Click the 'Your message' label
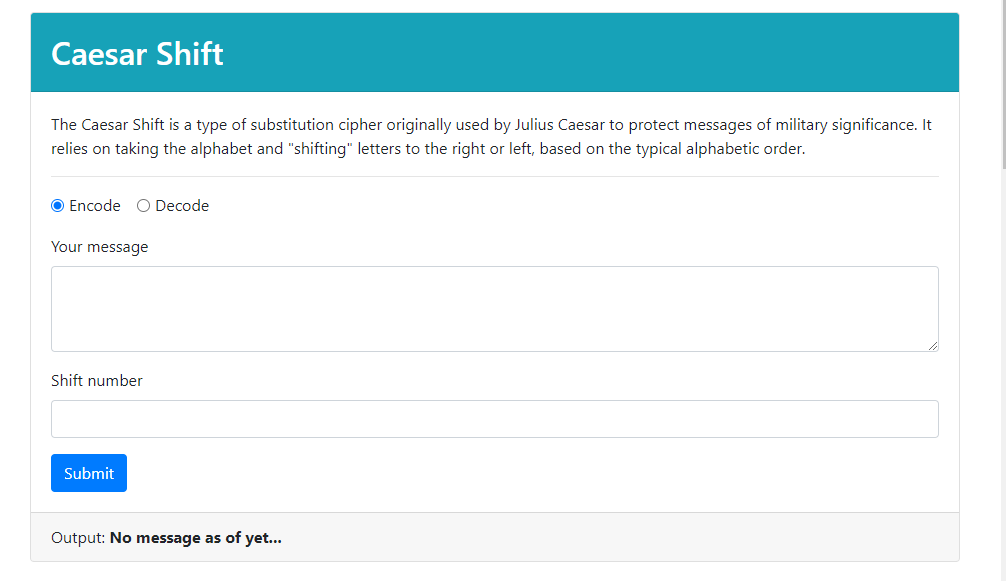 coord(99,246)
